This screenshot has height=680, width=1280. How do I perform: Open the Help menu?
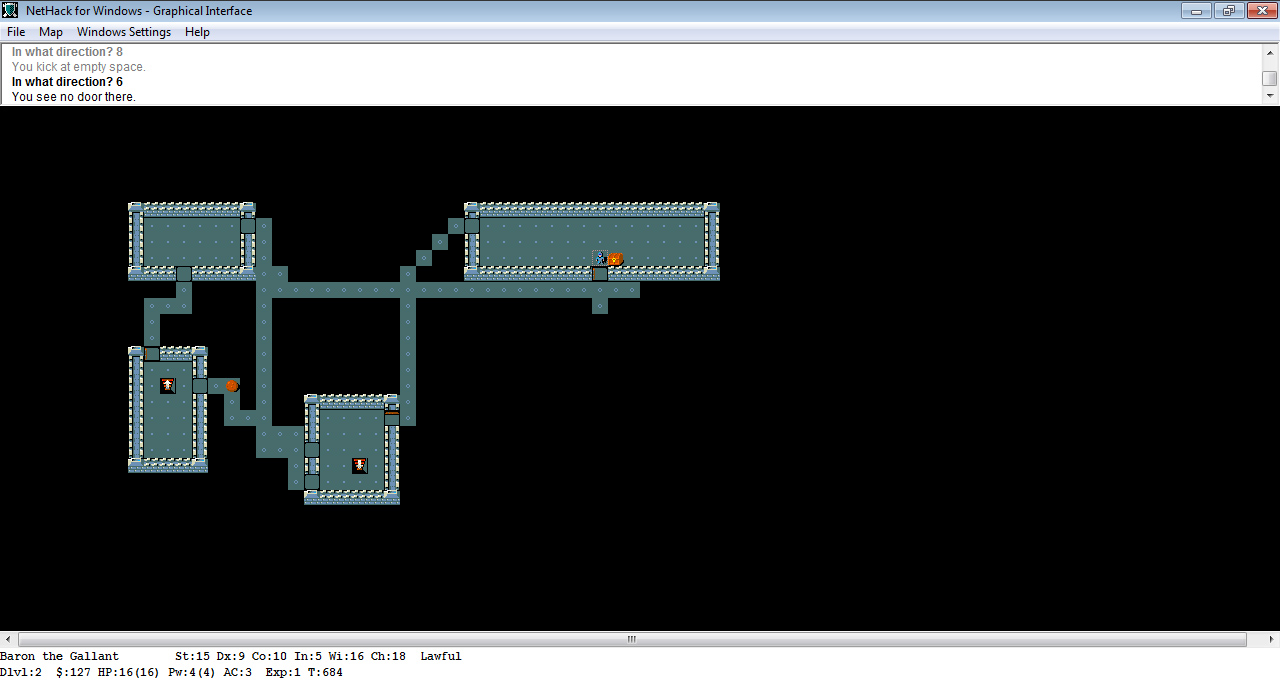point(198,32)
